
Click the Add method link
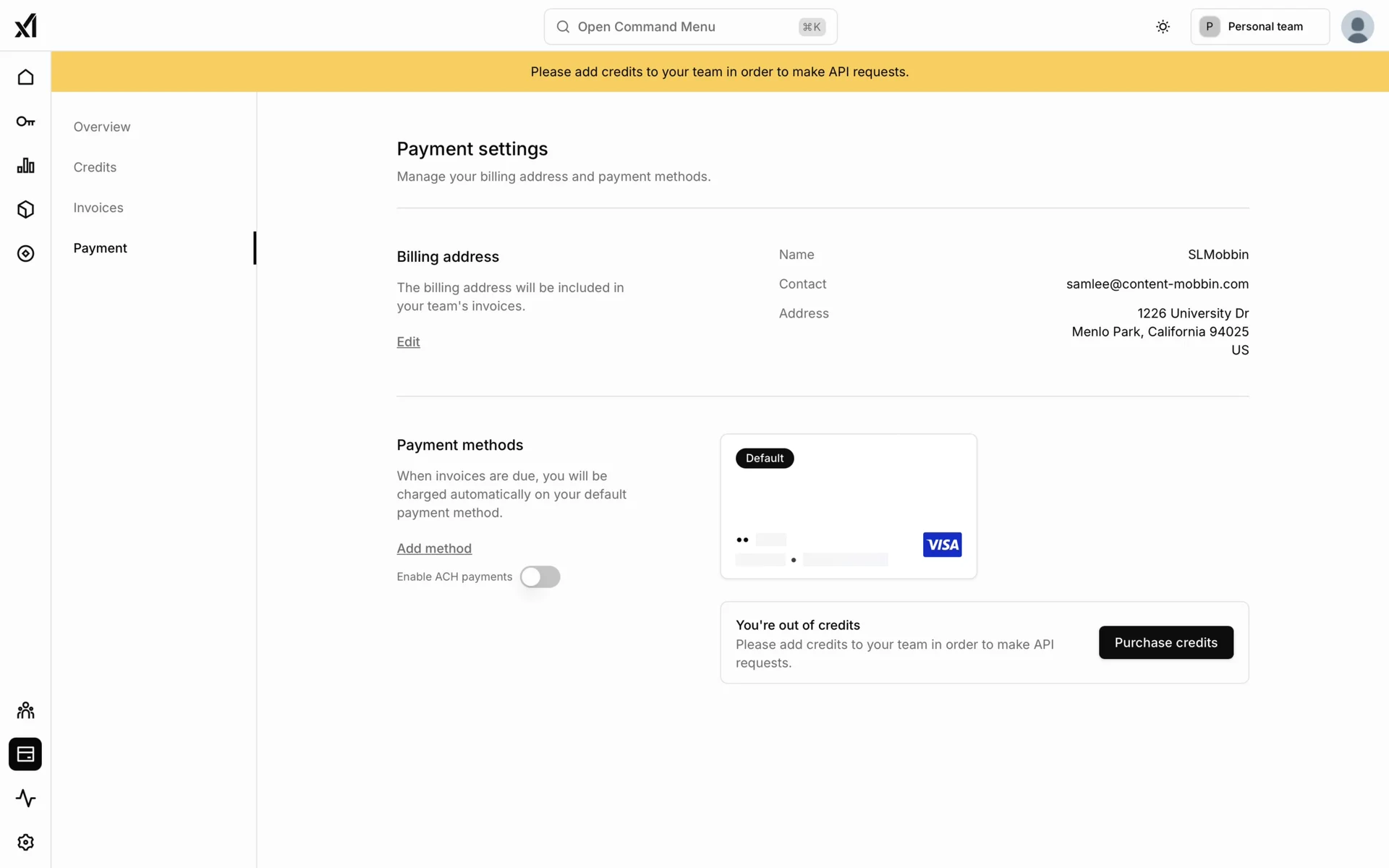click(x=434, y=548)
